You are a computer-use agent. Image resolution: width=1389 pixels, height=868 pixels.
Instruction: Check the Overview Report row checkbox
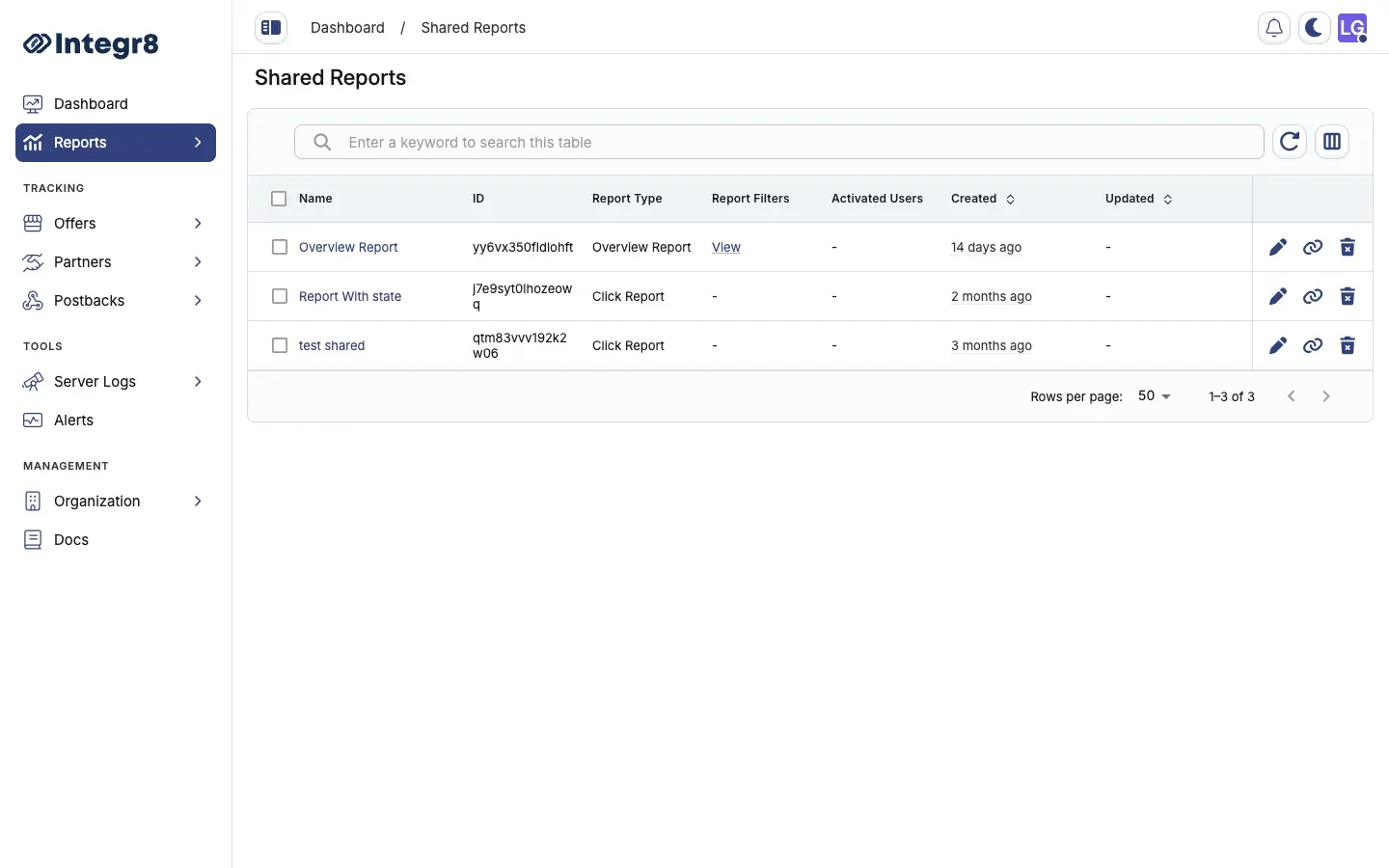coord(280,247)
